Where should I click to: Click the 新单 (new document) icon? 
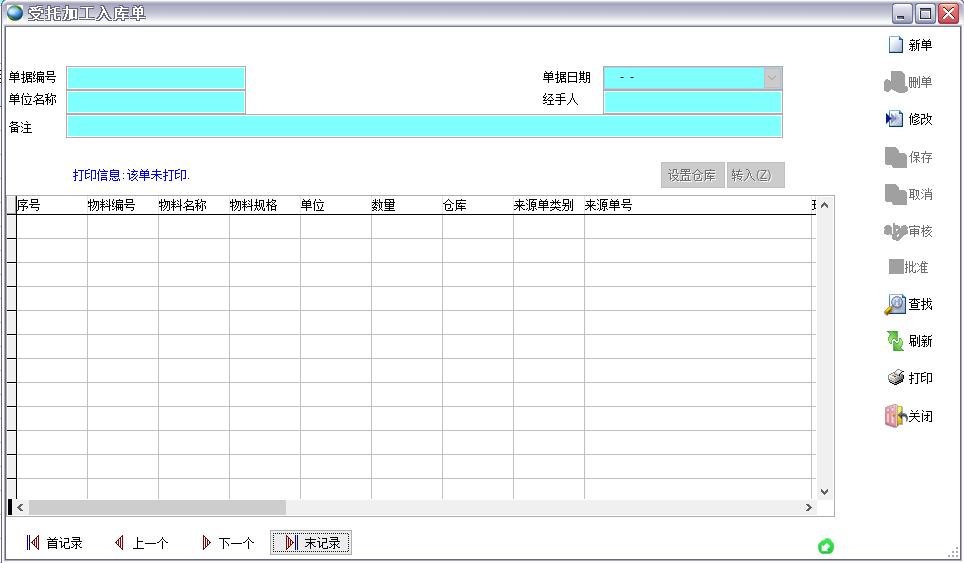896,45
